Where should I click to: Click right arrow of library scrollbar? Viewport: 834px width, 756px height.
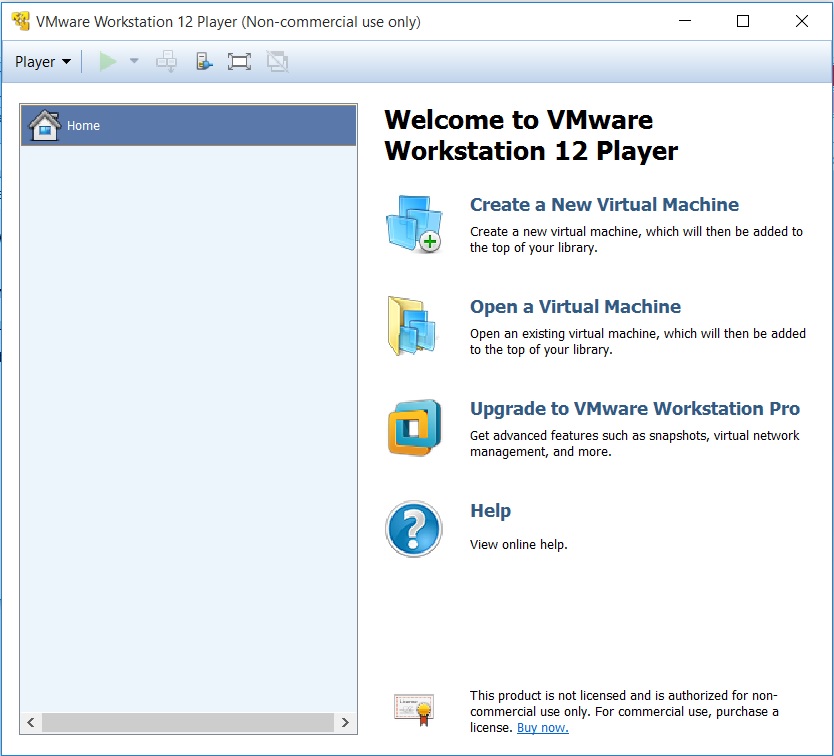point(345,722)
